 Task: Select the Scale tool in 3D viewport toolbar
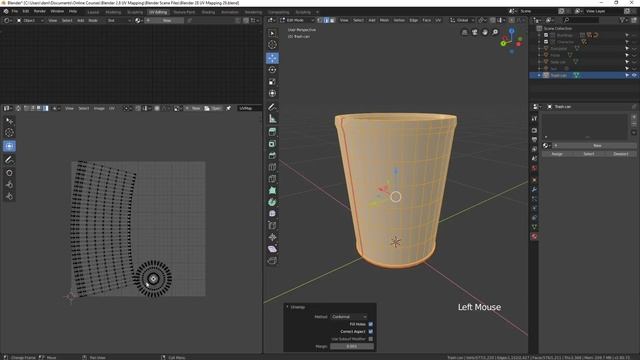(x=272, y=82)
